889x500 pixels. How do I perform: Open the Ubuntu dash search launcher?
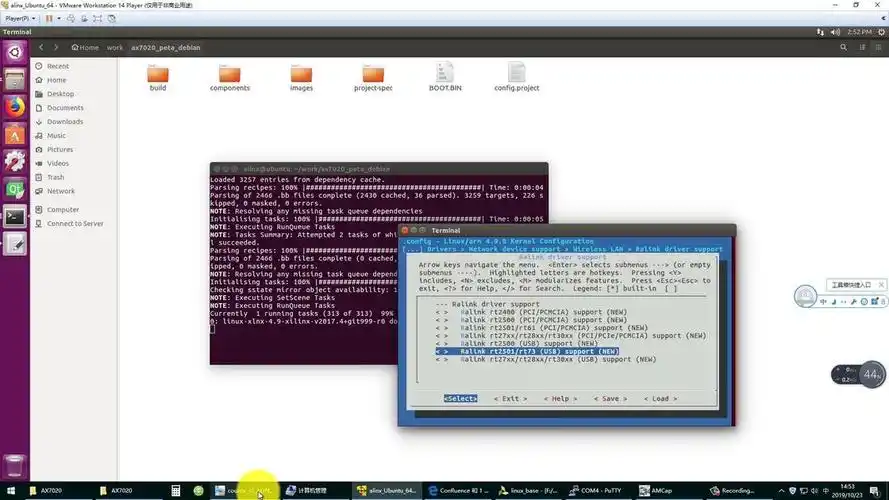point(15,52)
